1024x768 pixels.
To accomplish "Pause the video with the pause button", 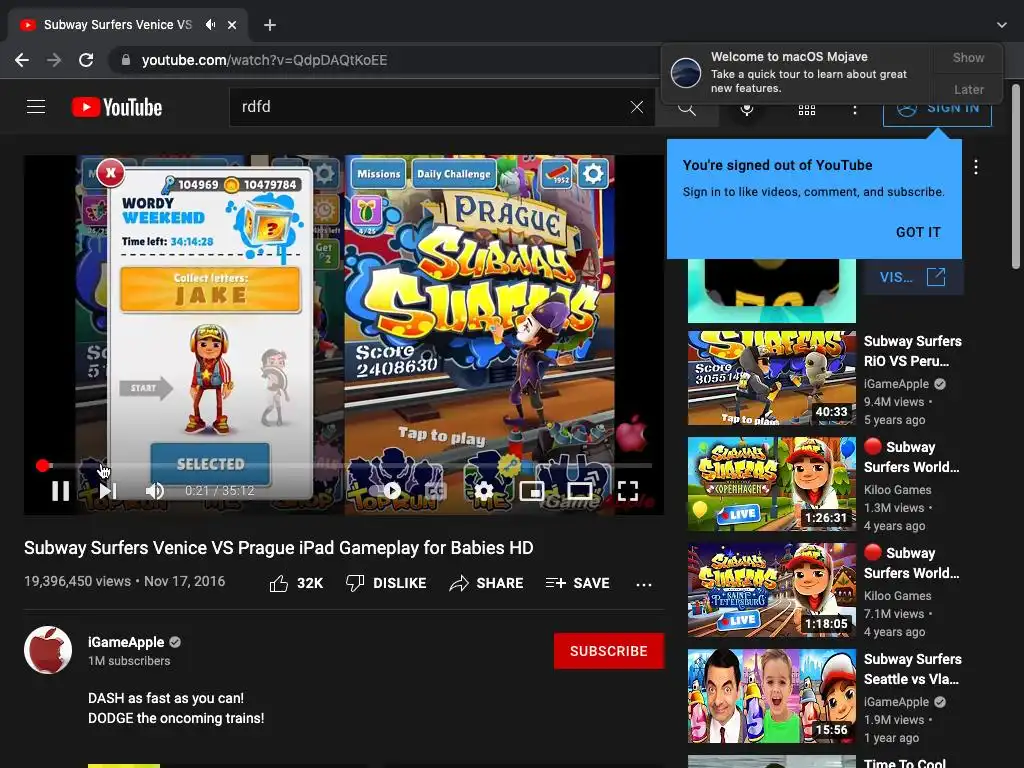I will click(61, 490).
